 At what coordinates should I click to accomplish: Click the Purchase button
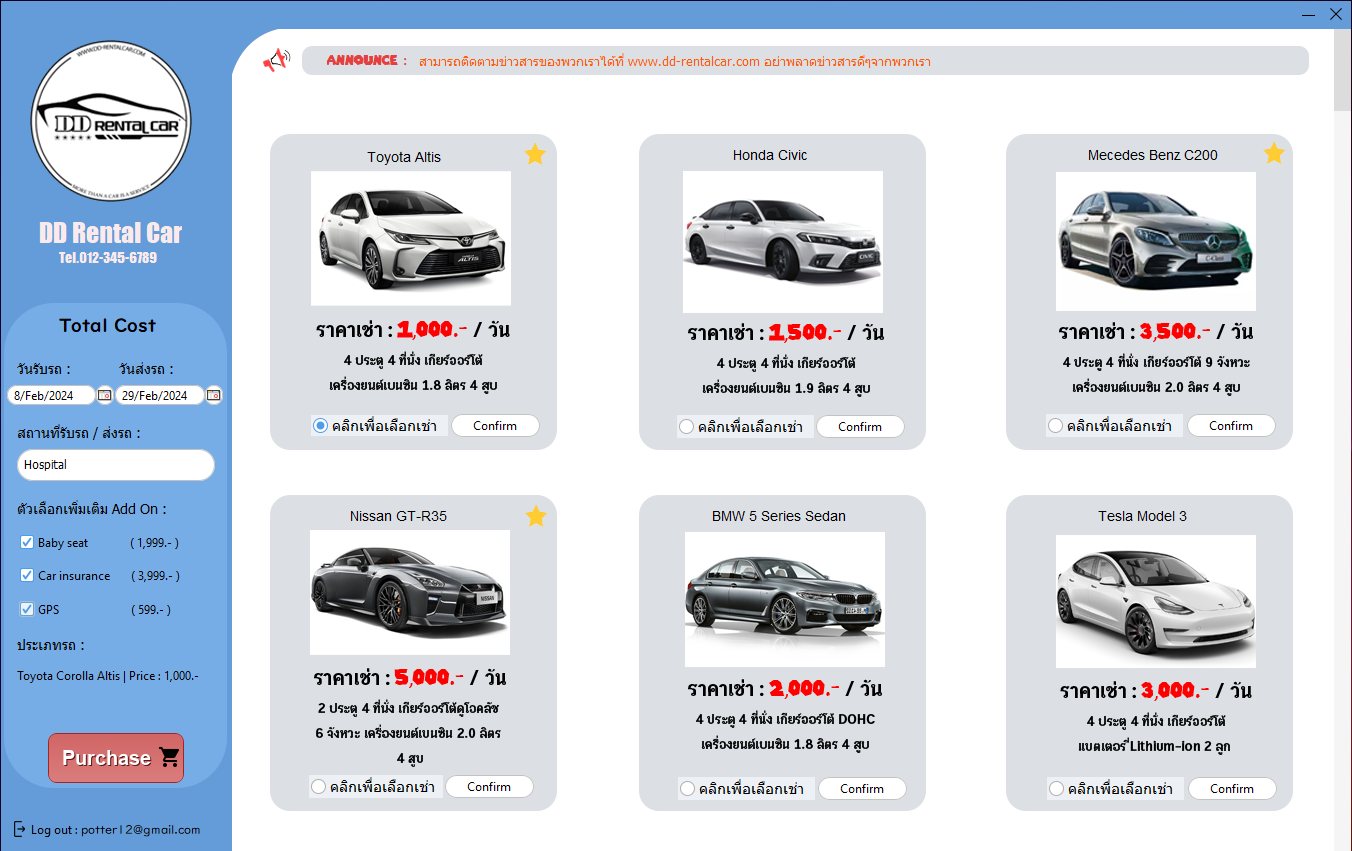pyautogui.click(x=116, y=758)
